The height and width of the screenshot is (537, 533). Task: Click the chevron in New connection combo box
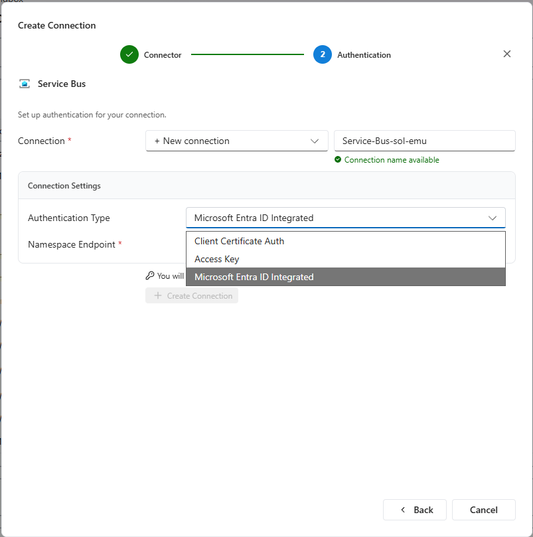coord(314,141)
